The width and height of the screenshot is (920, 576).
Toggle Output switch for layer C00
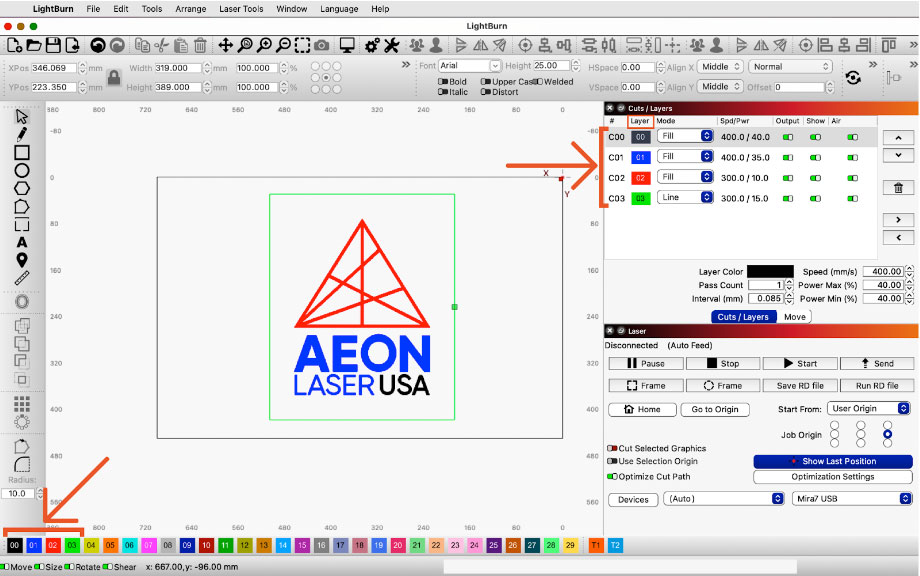(x=788, y=137)
